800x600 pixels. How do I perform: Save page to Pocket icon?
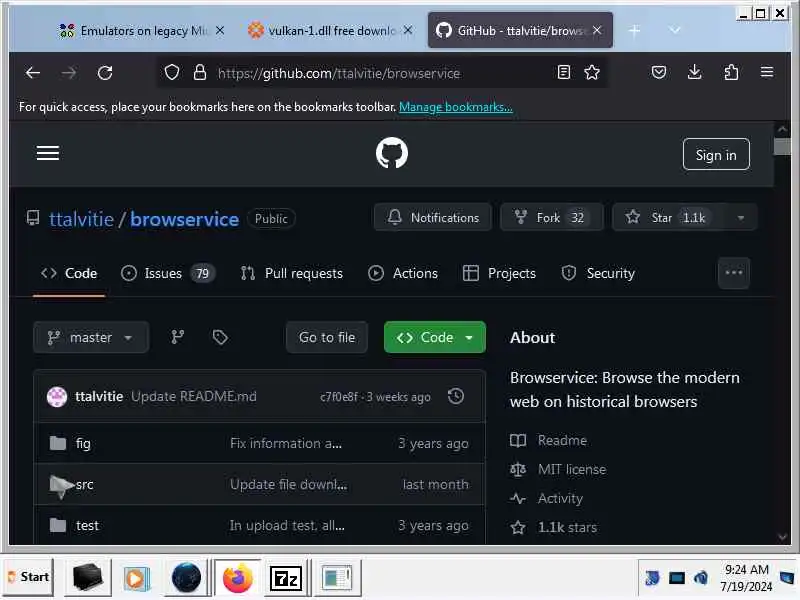click(659, 72)
